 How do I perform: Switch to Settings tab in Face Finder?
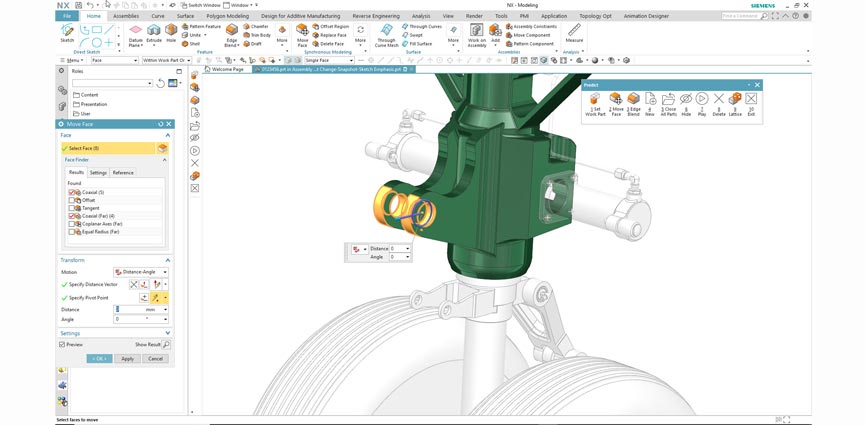[99, 172]
